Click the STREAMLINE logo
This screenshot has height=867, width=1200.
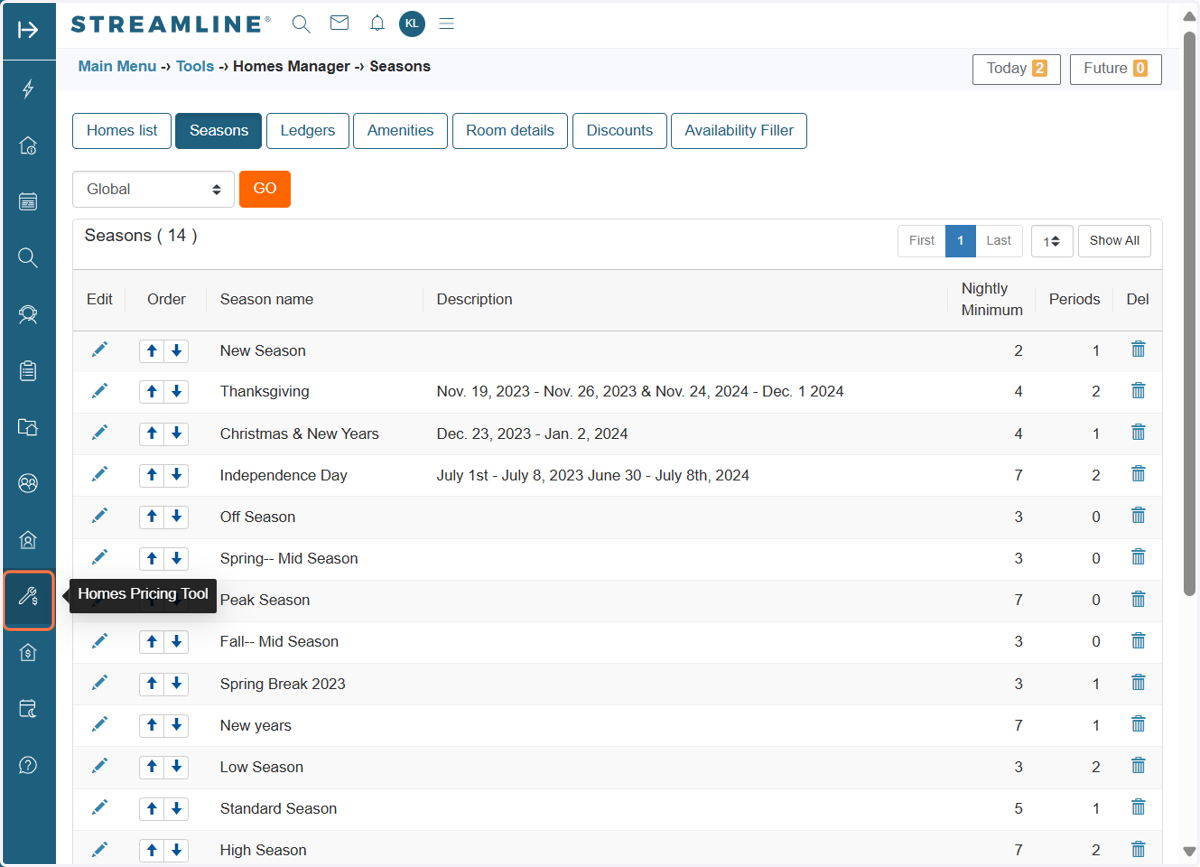click(171, 24)
